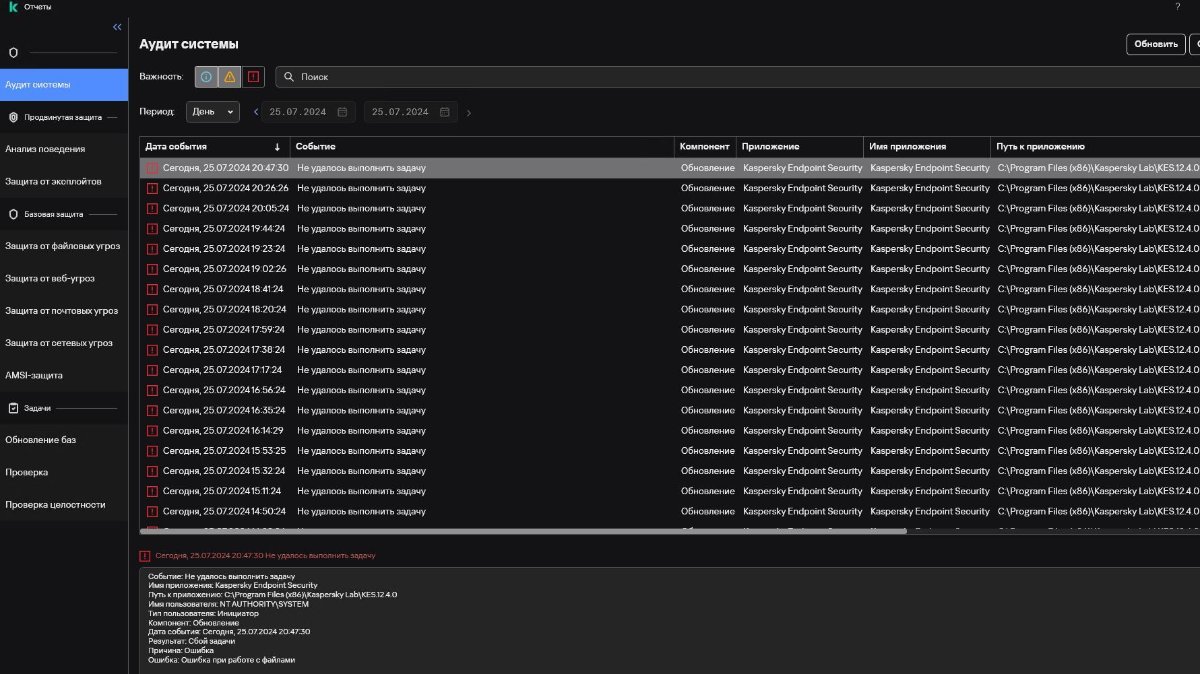Image resolution: width=1200 pixels, height=674 pixels.
Task: Go to previous period with left arrow
Action: click(x=256, y=112)
